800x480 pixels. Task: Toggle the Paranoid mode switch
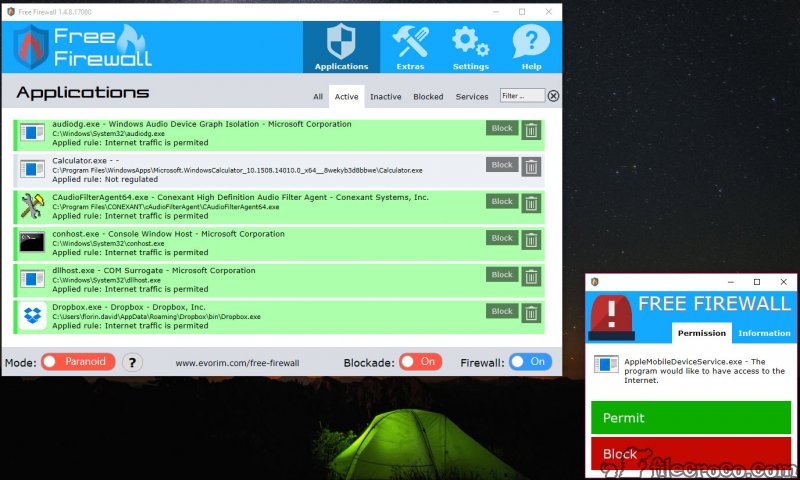click(x=78, y=362)
